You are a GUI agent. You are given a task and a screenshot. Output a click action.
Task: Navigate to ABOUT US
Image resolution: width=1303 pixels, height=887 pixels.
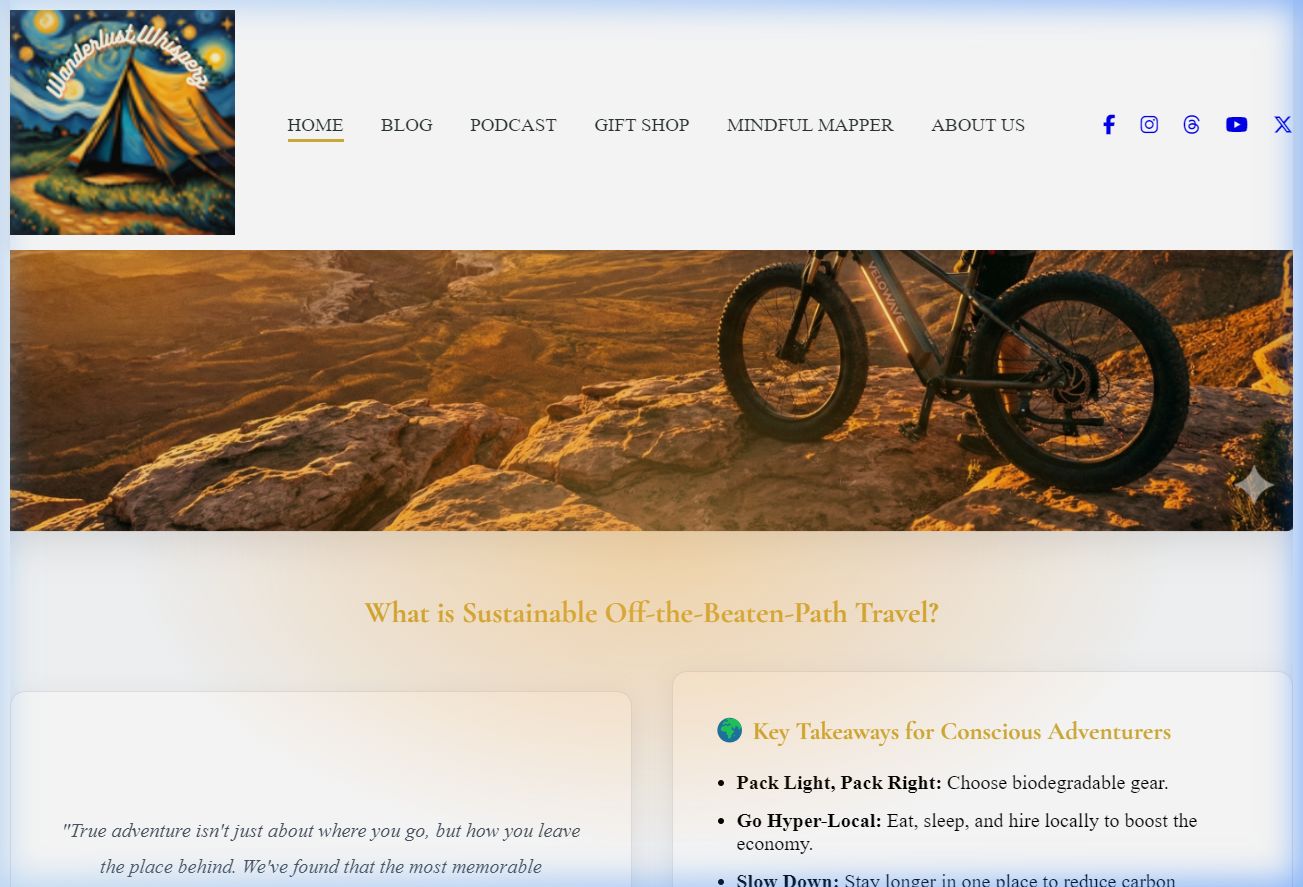978,125
